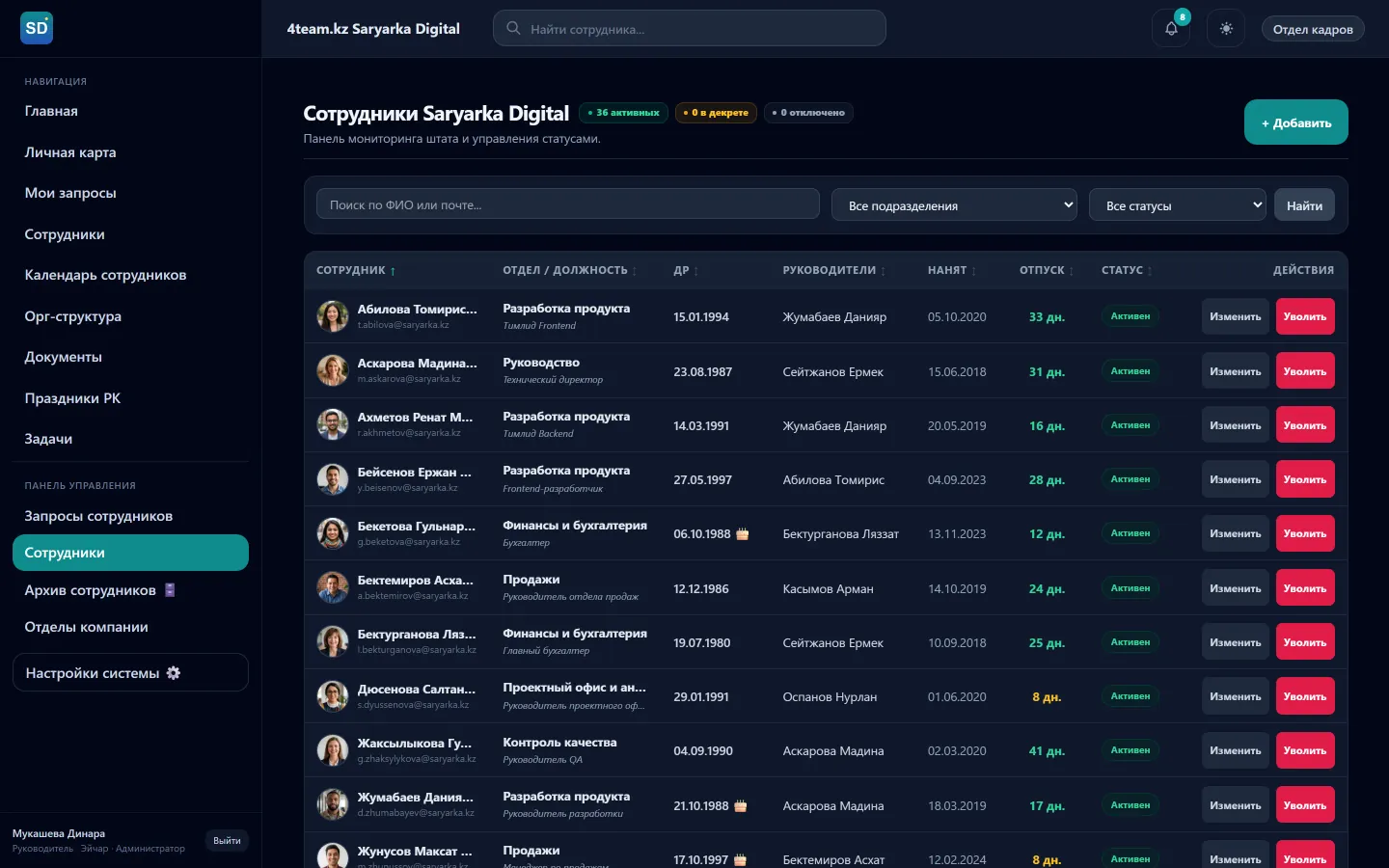1389x868 pixels.
Task: Click the gear icon in Настройки системы
Action: [x=174, y=673]
